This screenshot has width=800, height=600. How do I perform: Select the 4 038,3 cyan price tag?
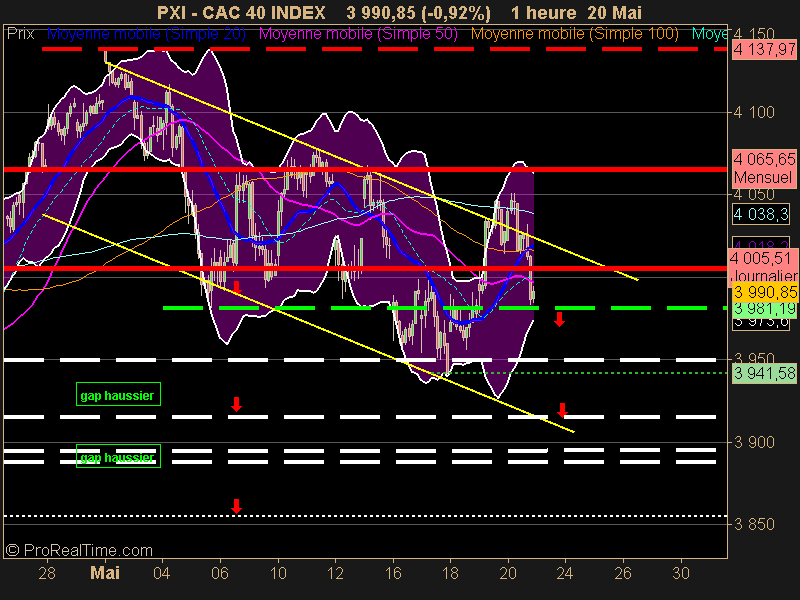click(x=761, y=214)
